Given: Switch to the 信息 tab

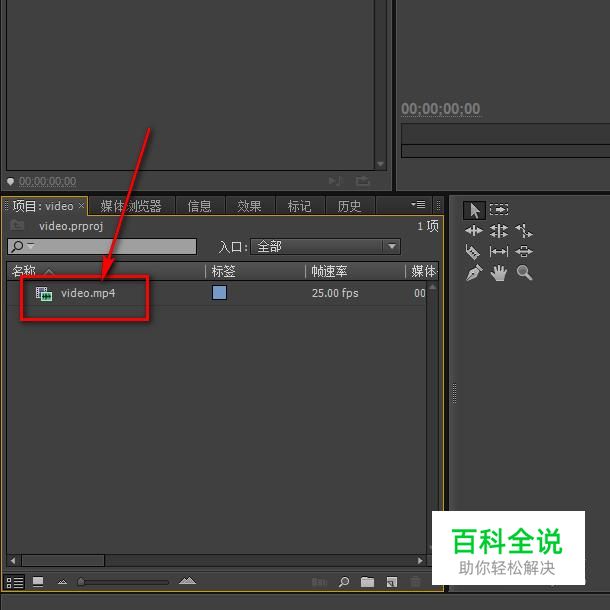Looking at the screenshot, I should [x=200, y=206].
